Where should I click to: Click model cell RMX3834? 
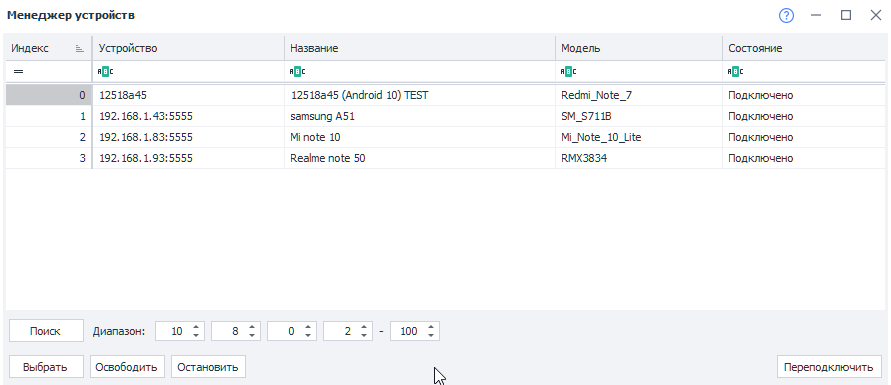tap(639, 158)
